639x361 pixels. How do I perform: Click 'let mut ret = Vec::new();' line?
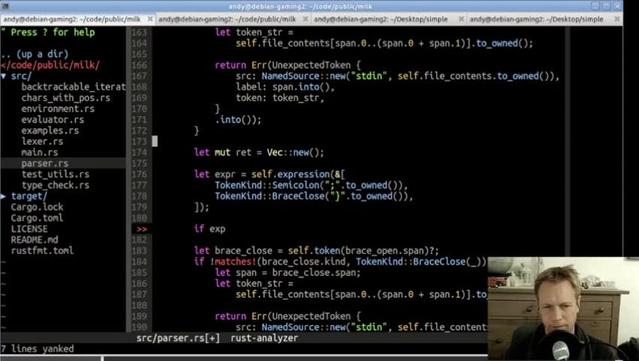click(x=259, y=152)
